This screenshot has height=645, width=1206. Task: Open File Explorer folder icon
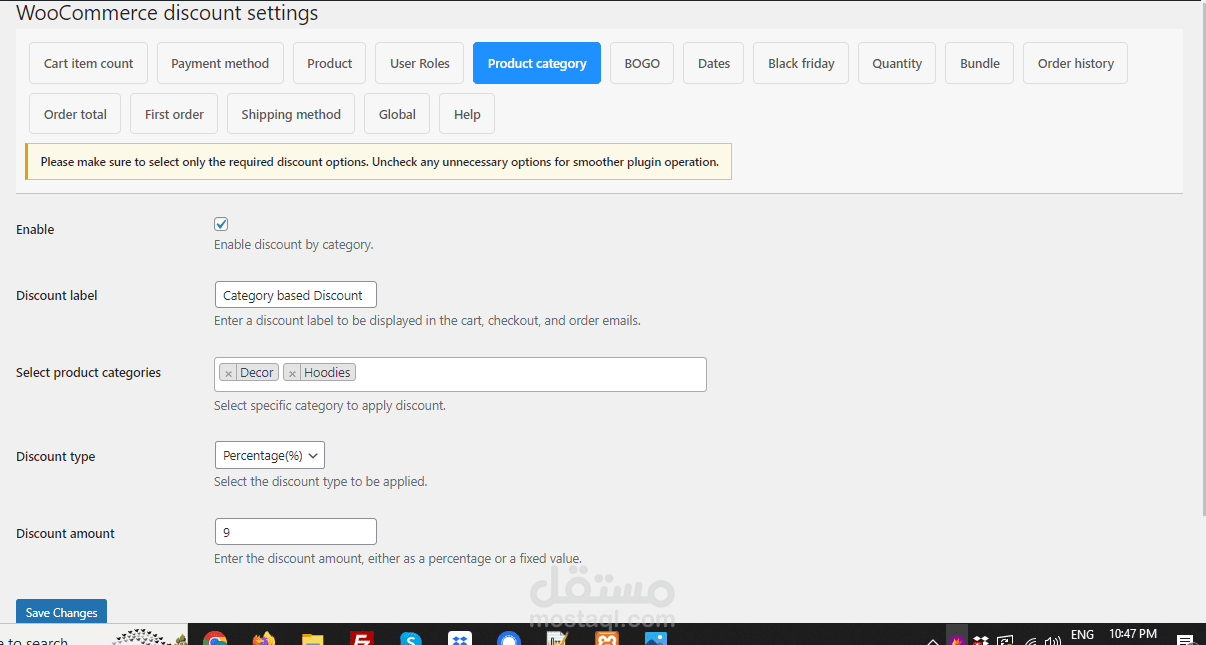313,639
